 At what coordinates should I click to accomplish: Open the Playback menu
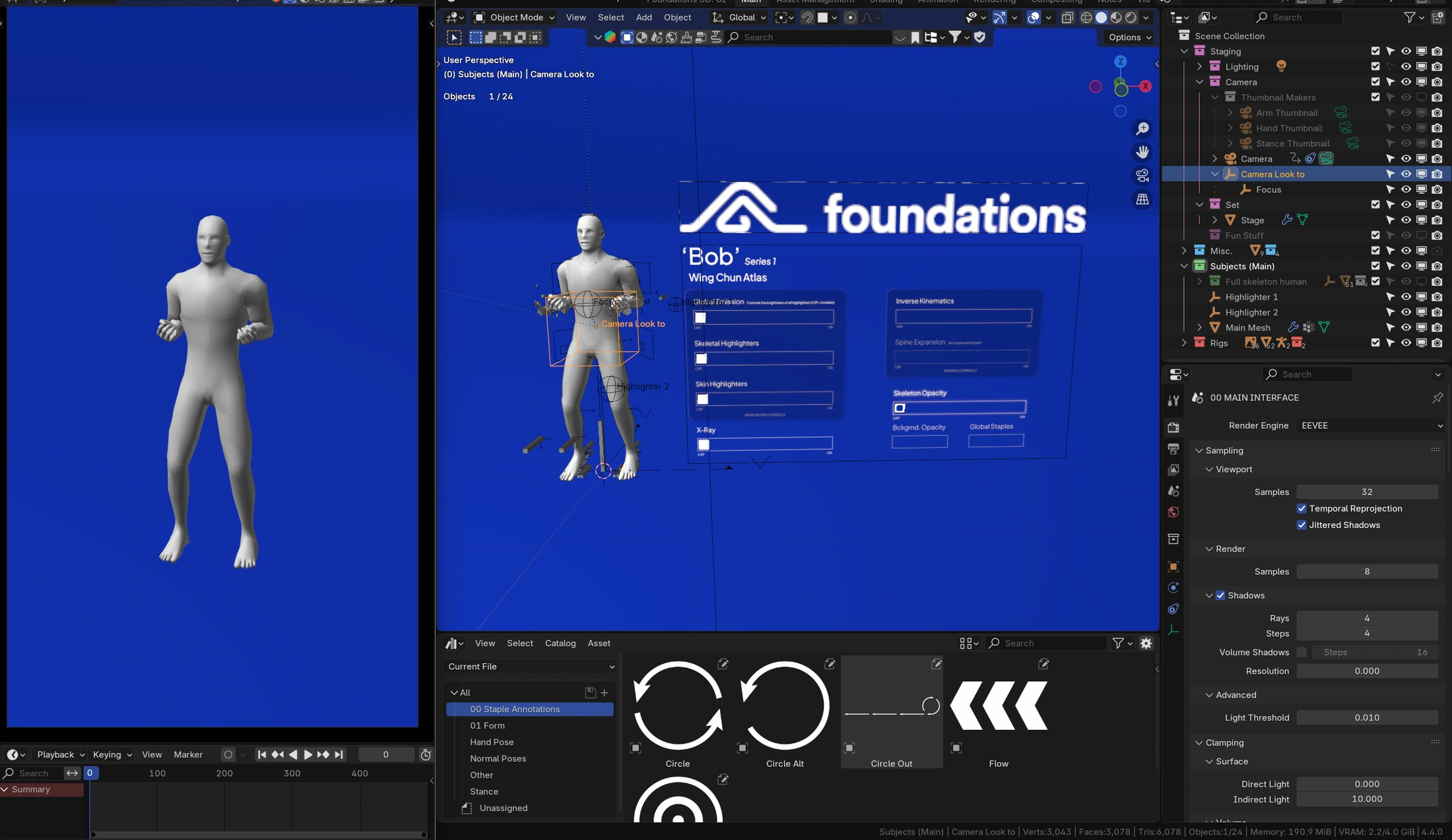click(60, 754)
